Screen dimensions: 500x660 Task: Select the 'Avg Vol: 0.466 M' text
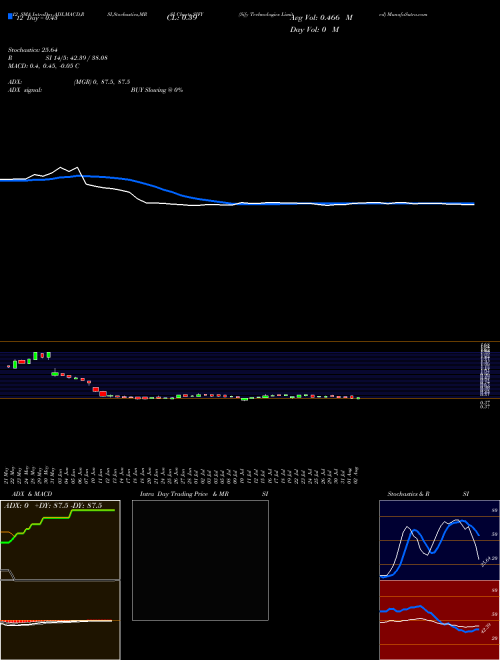click(321, 18)
